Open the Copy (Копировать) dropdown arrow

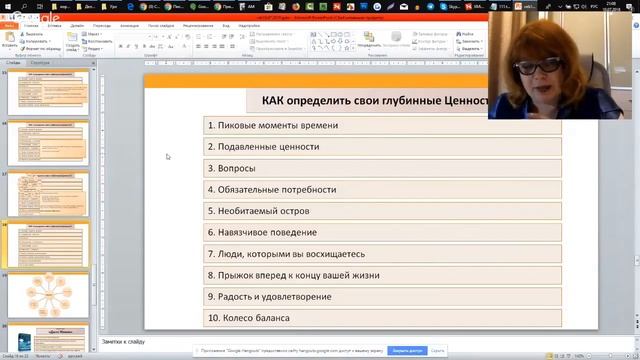pyautogui.click(x=50, y=41)
